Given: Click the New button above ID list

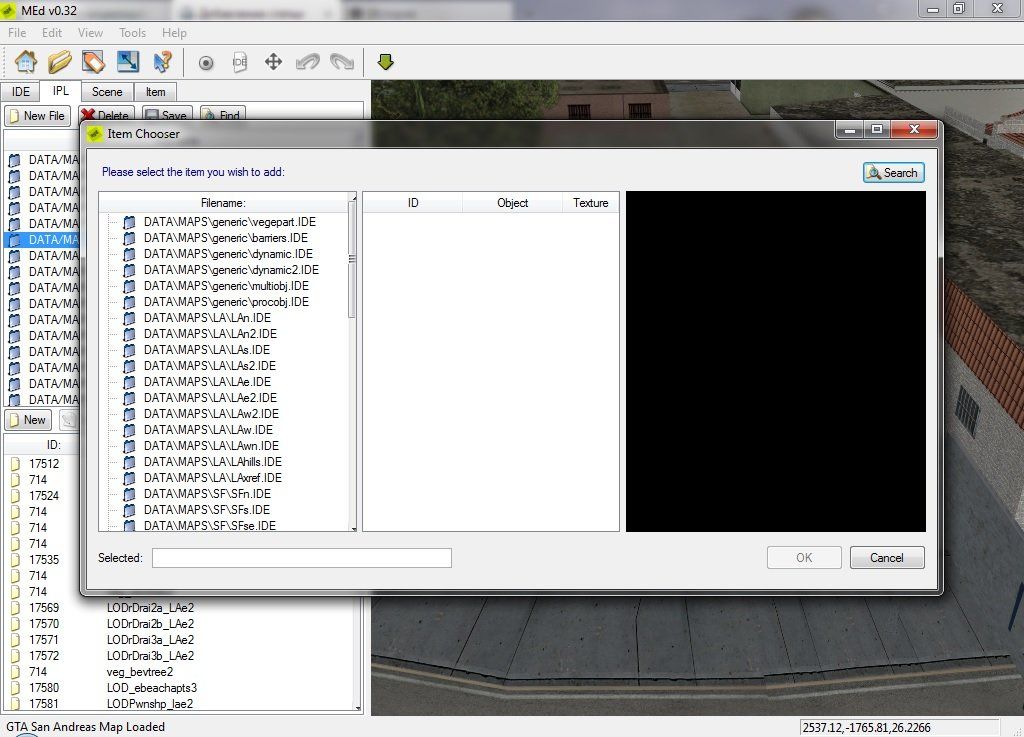Looking at the screenshot, I should click(x=28, y=420).
